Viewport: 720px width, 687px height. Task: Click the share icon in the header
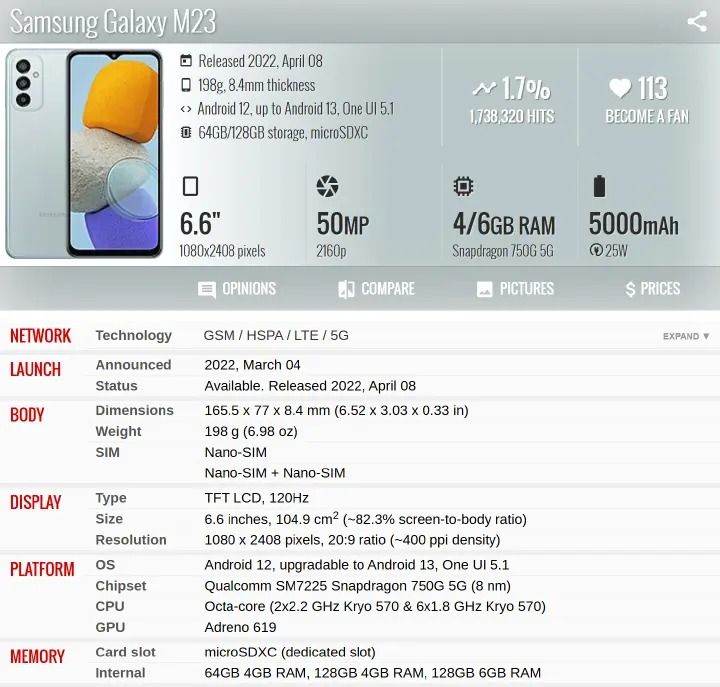[696, 22]
